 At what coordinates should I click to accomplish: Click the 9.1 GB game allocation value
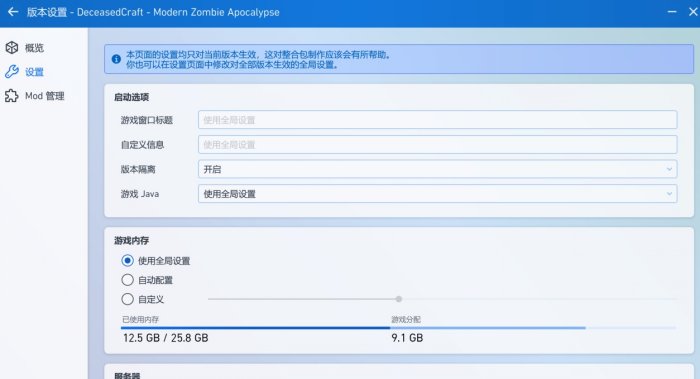(407, 338)
